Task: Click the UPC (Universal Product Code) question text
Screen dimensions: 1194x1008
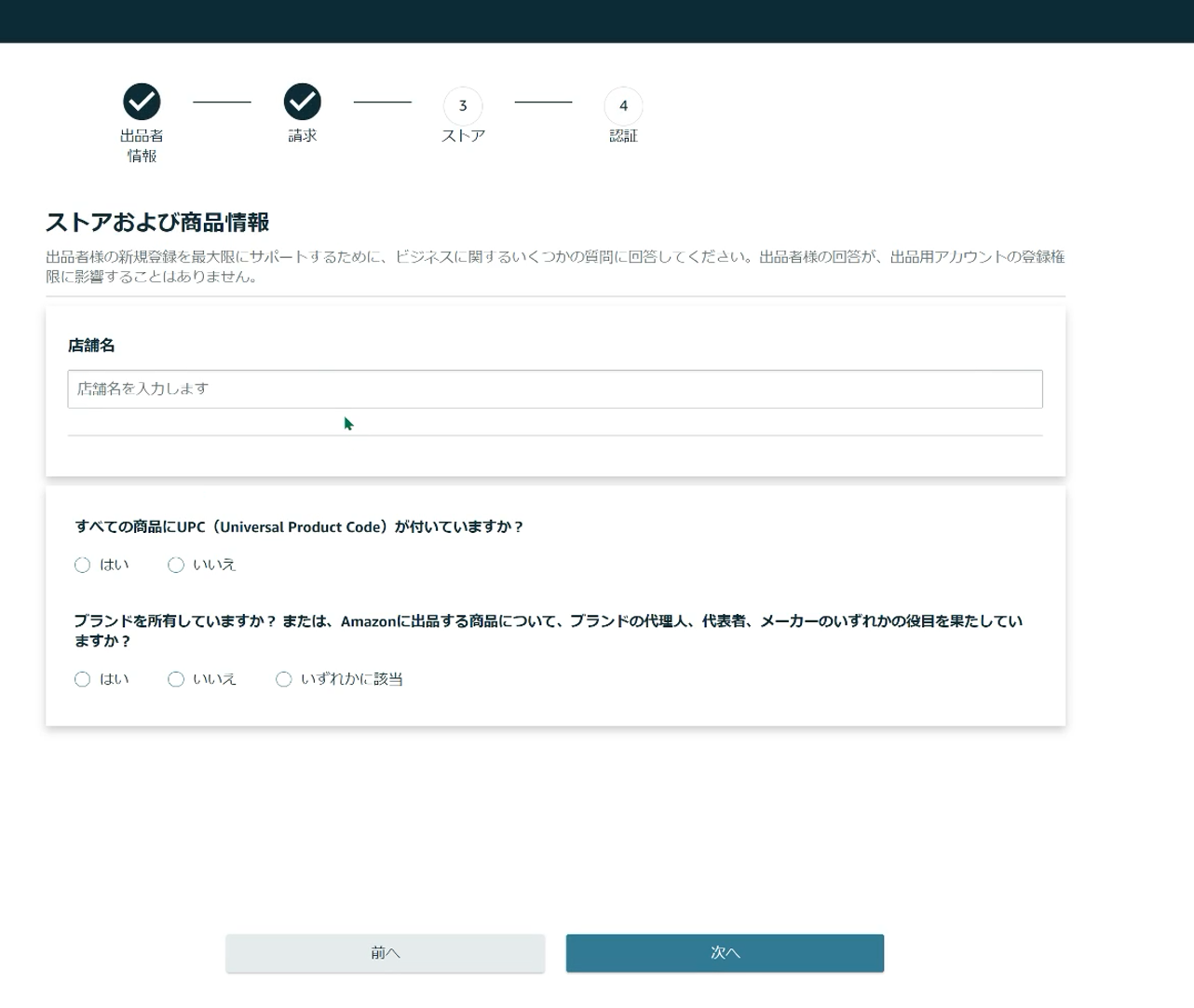Action: [299, 527]
